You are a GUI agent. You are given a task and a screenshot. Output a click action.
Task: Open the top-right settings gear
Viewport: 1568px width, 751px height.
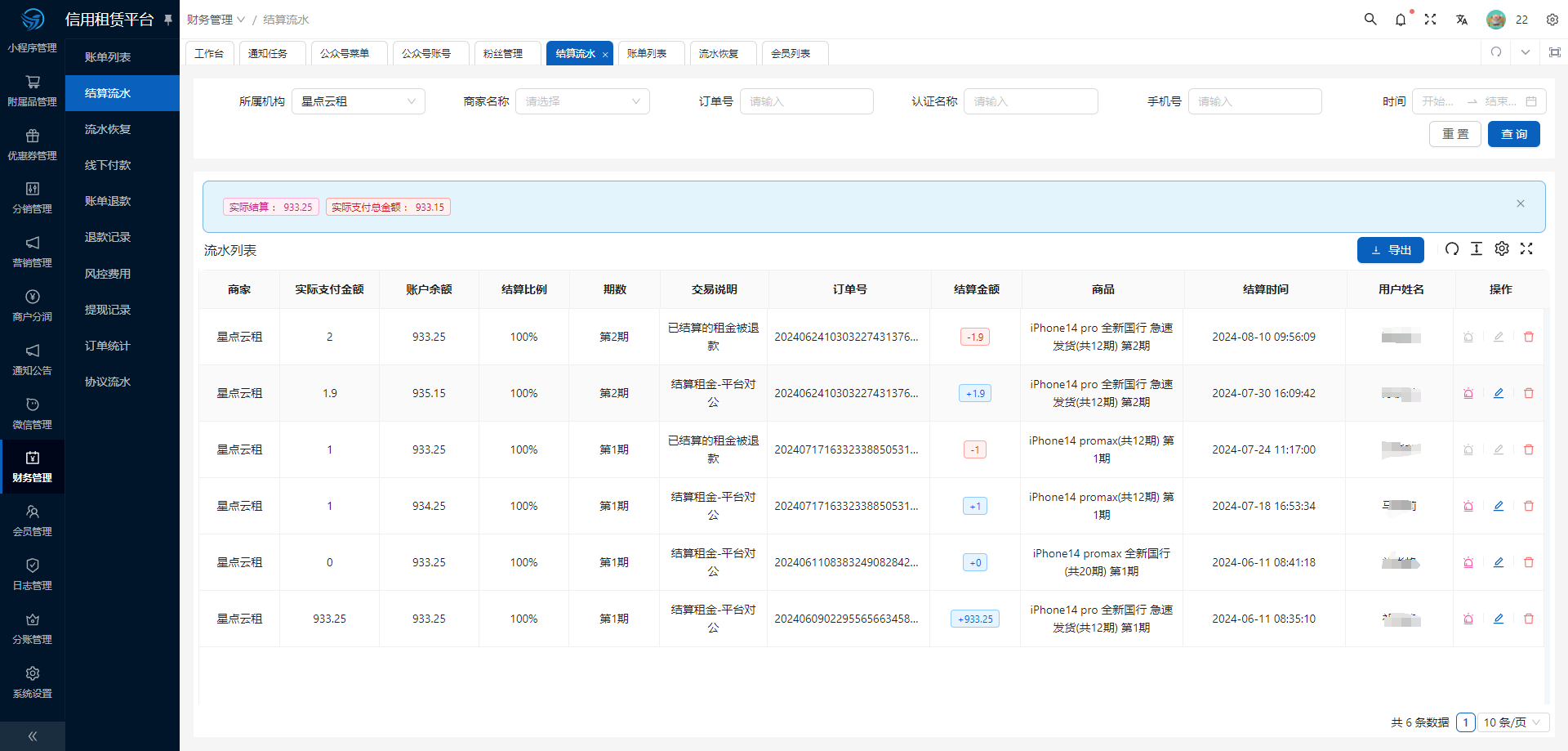coord(1552,20)
